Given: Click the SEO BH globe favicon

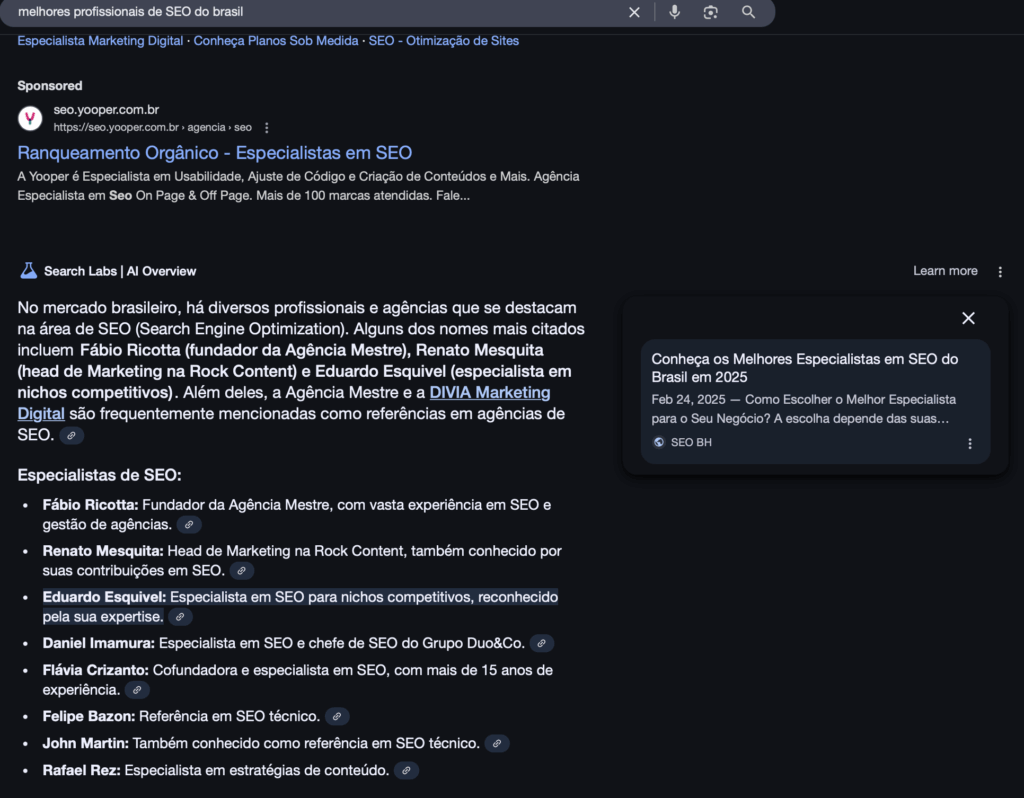Looking at the screenshot, I should pyautogui.click(x=659, y=443).
